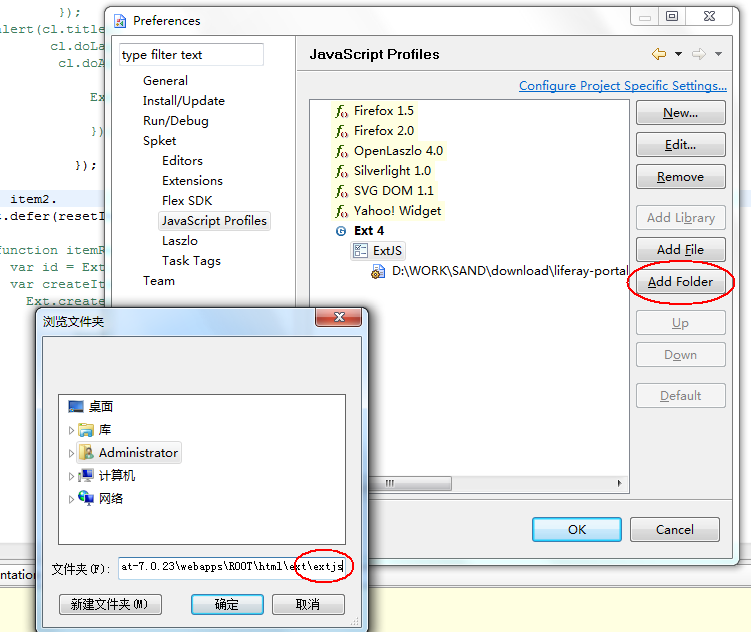Open the back history dropdown arrow
This screenshot has height=632, width=751.
point(678,54)
